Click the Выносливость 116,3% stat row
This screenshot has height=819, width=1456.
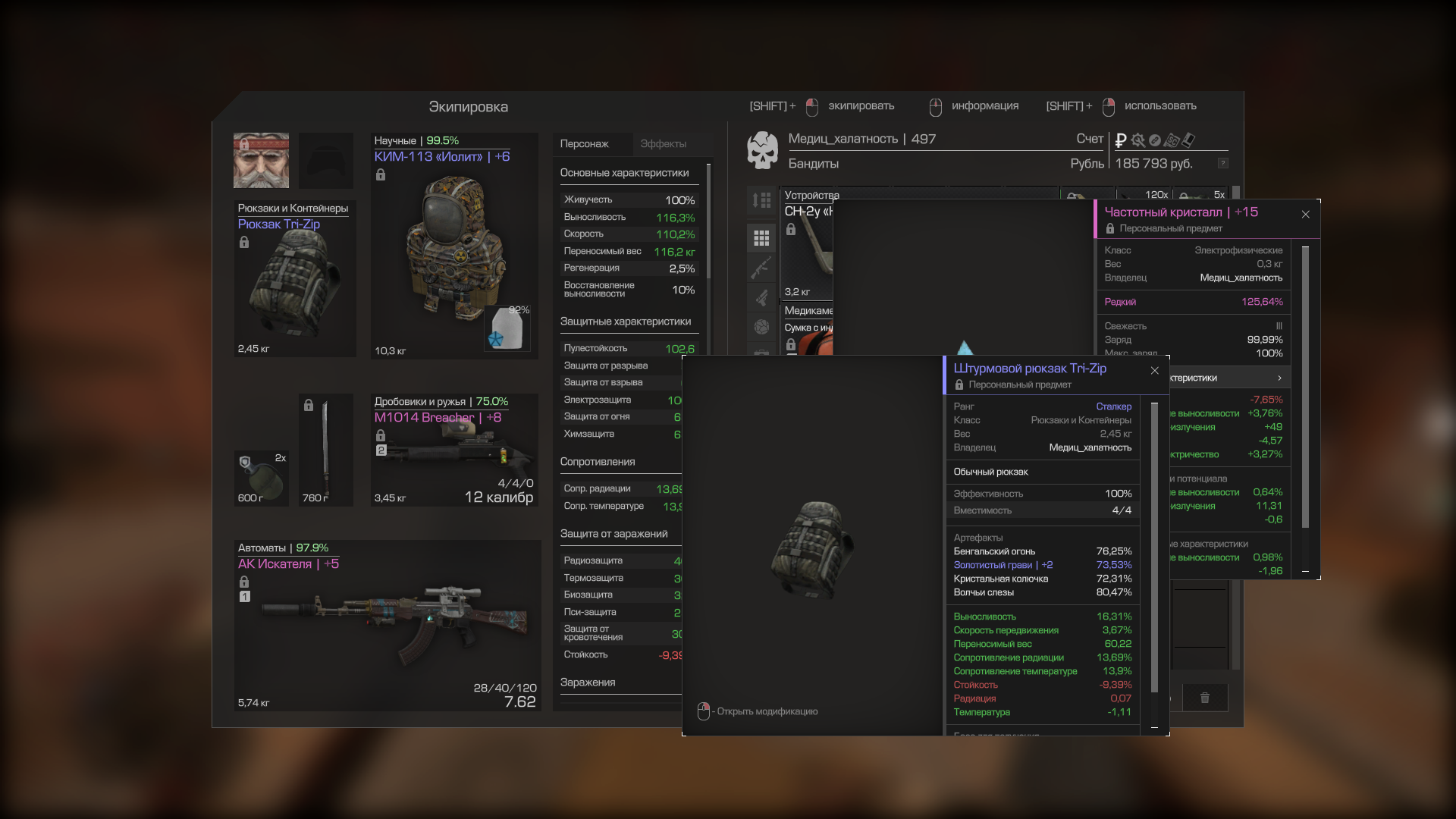629,218
